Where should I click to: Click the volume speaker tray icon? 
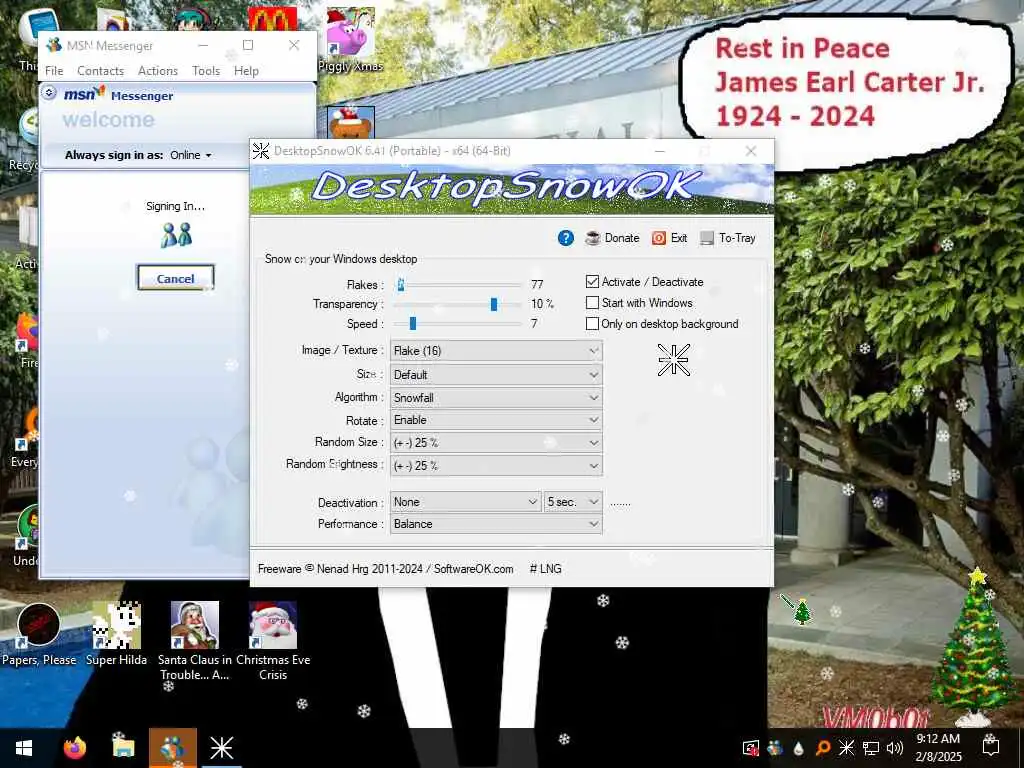tap(895, 748)
